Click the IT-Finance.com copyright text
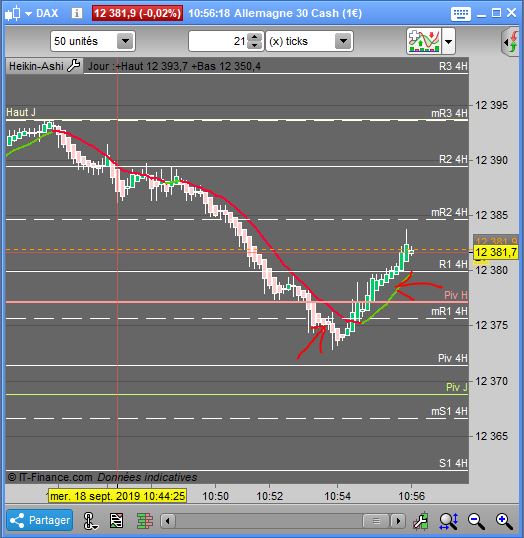 coord(50,477)
